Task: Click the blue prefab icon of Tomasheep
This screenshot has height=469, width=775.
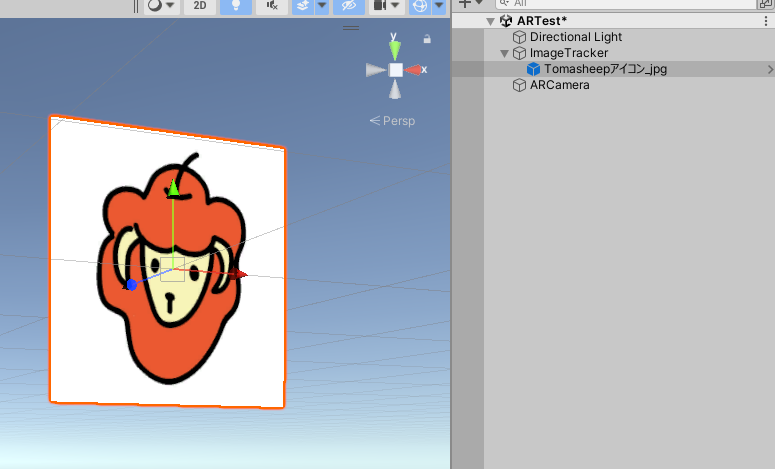Action: click(x=533, y=69)
